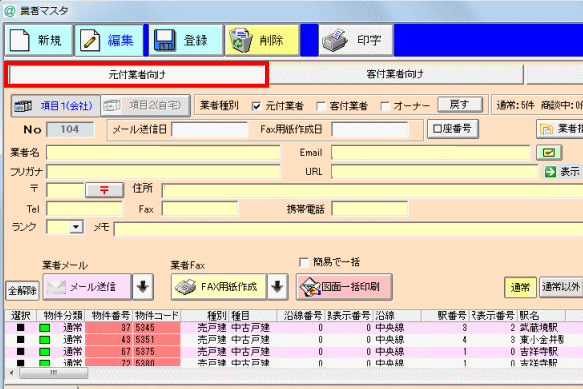
Task: Click the メール送信 envelope button
Action: pos(87,287)
